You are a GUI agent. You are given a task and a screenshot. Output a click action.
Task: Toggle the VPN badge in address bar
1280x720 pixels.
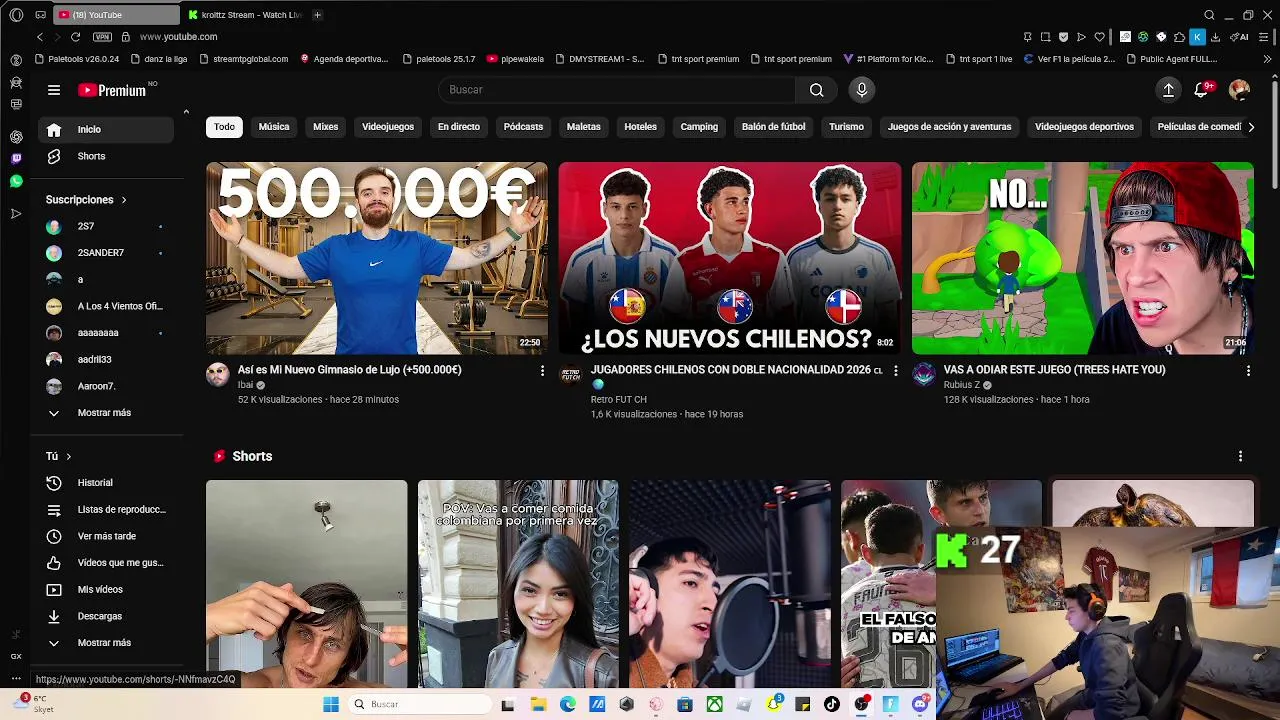click(102, 37)
